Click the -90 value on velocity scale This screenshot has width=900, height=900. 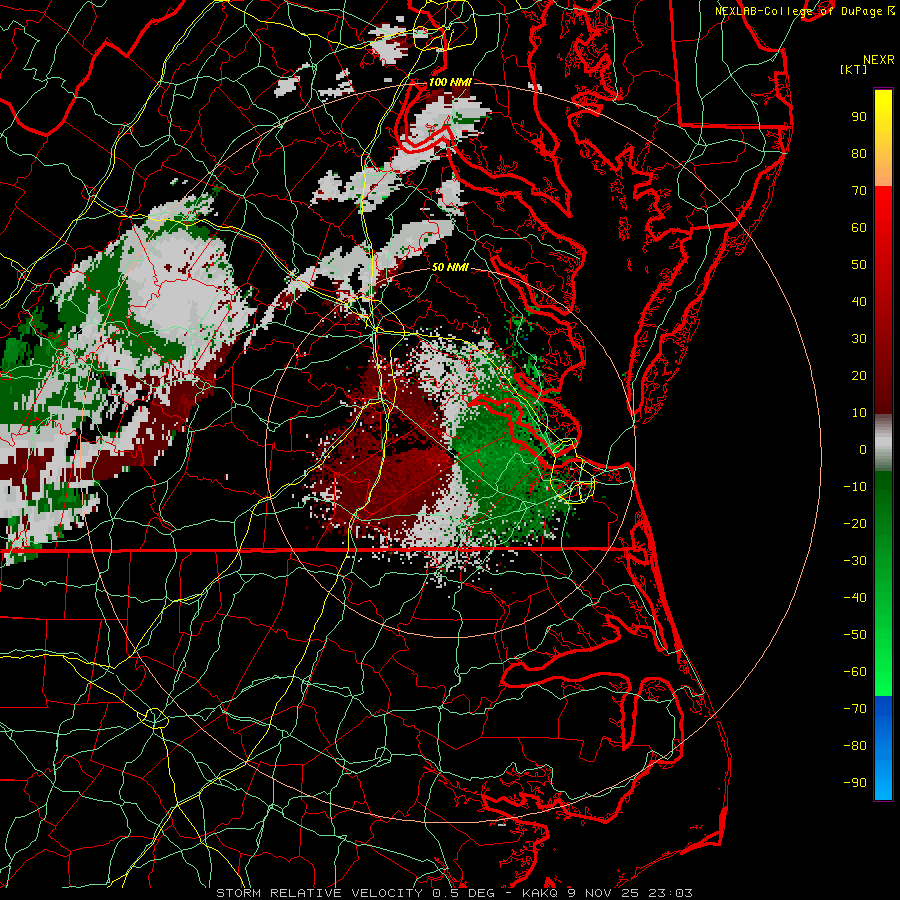coord(855,783)
